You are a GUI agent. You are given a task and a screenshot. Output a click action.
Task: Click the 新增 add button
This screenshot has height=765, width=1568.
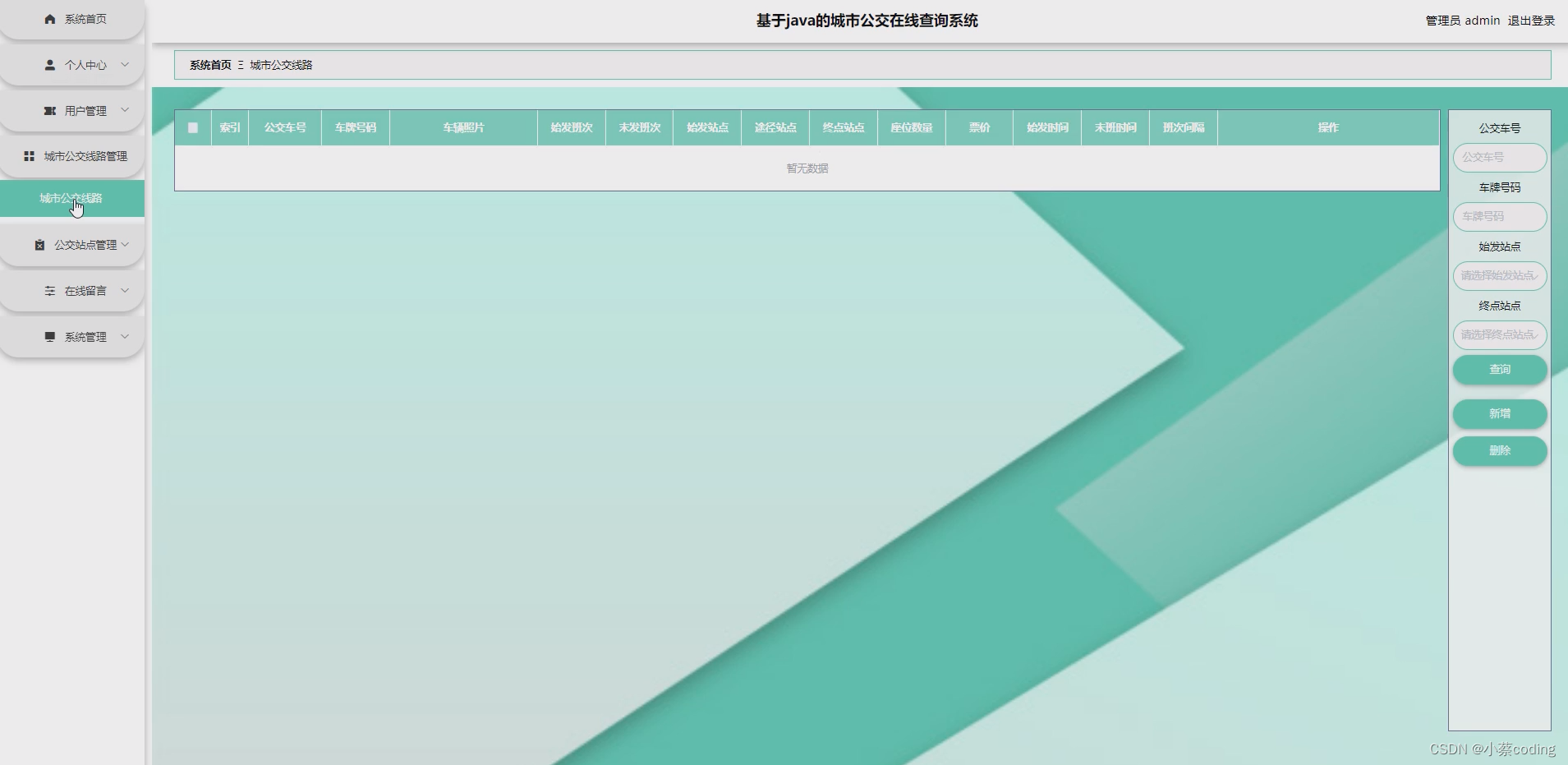tap(1500, 414)
